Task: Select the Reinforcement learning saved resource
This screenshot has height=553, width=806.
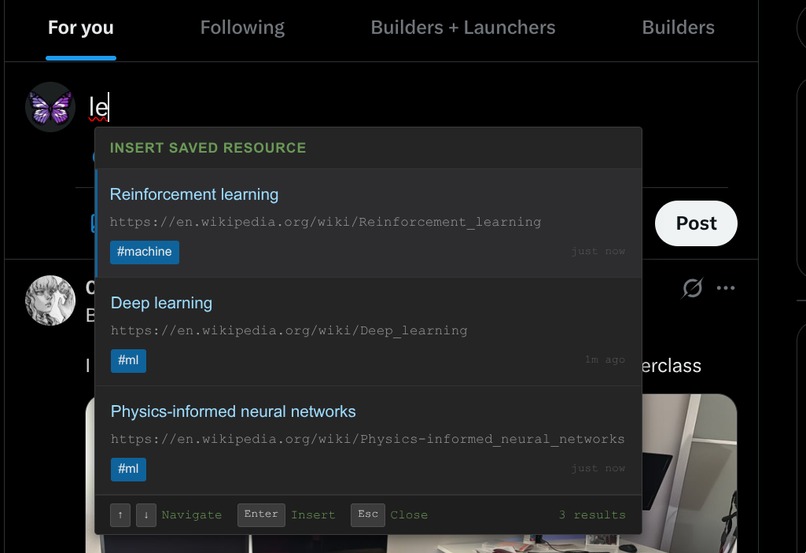Action: [368, 223]
